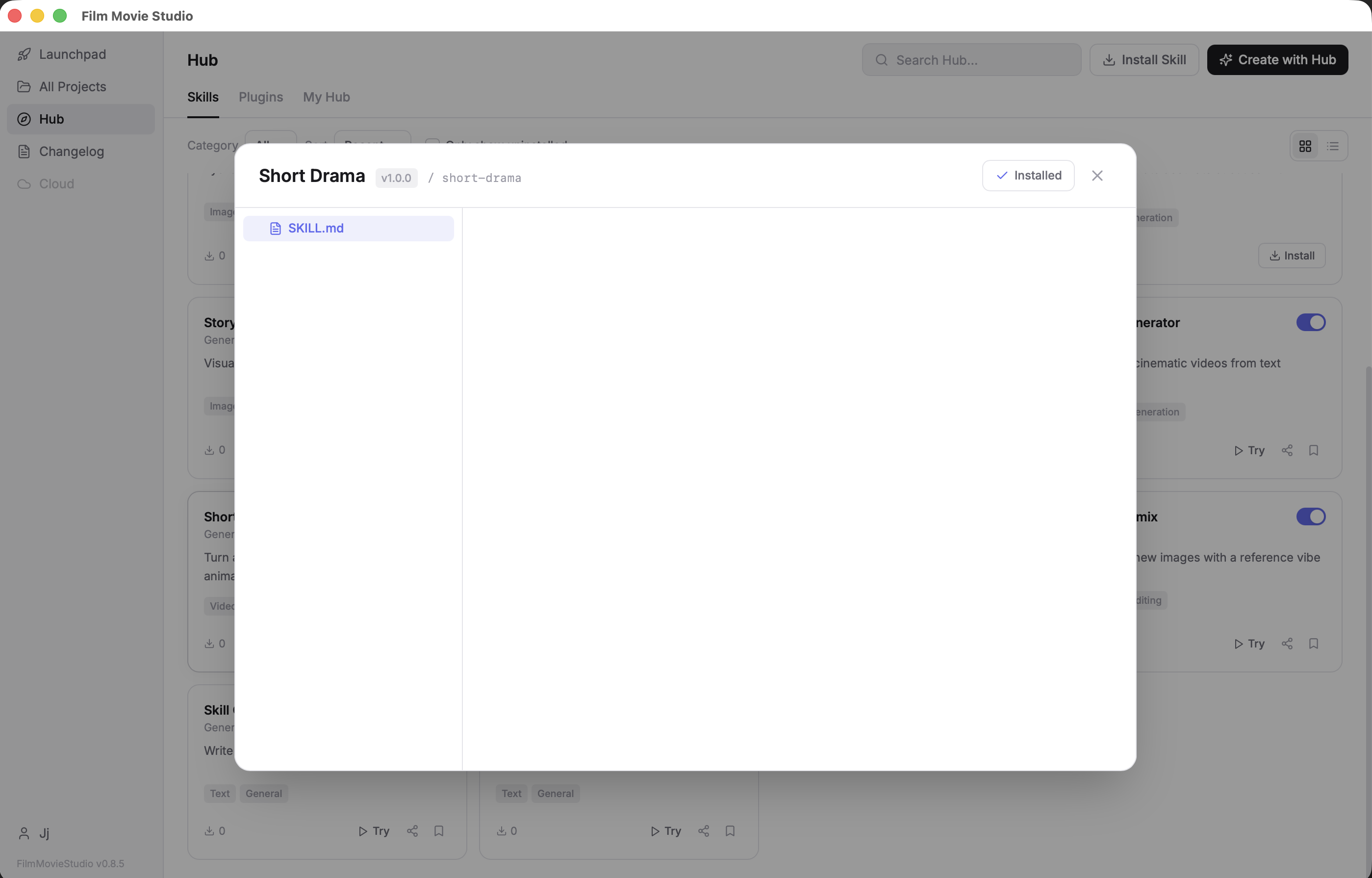This screenshot has width=1372, height=878.
Task: Click the FilmMovieStudio v0.8.5 version label
Action: tap(70, 864)
